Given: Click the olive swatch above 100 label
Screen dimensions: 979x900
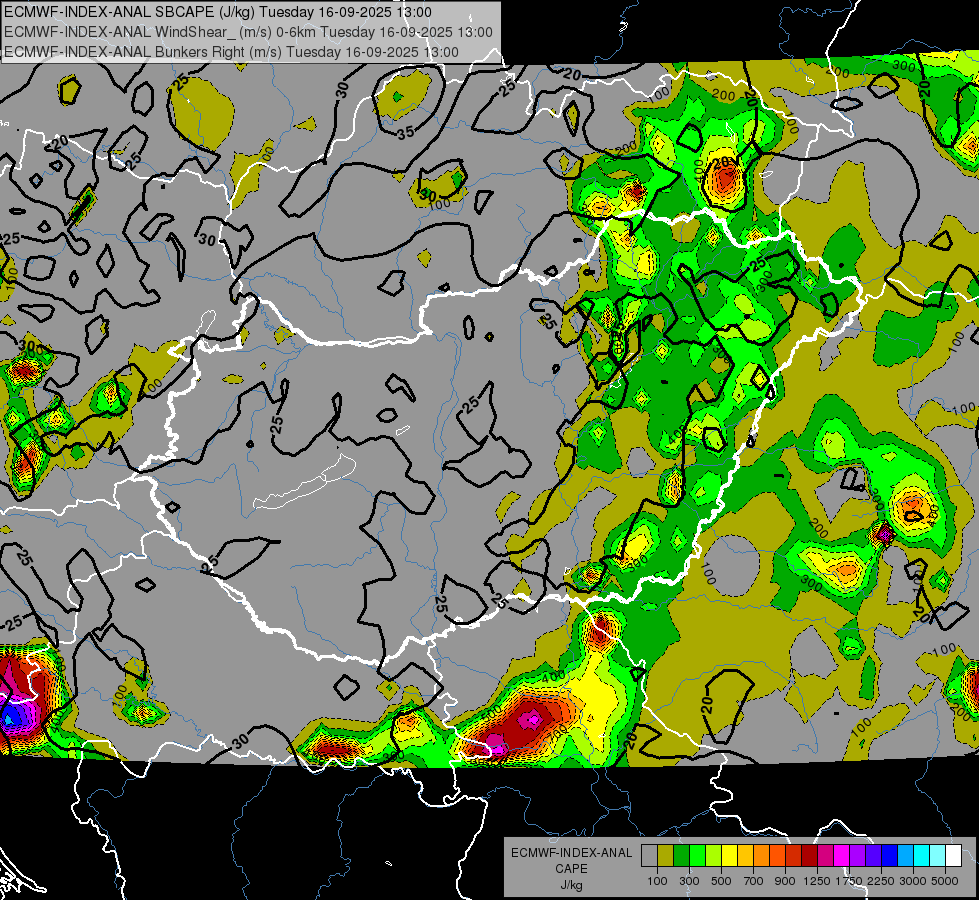Looking at the screenshot, I should (x=666, y=856).
